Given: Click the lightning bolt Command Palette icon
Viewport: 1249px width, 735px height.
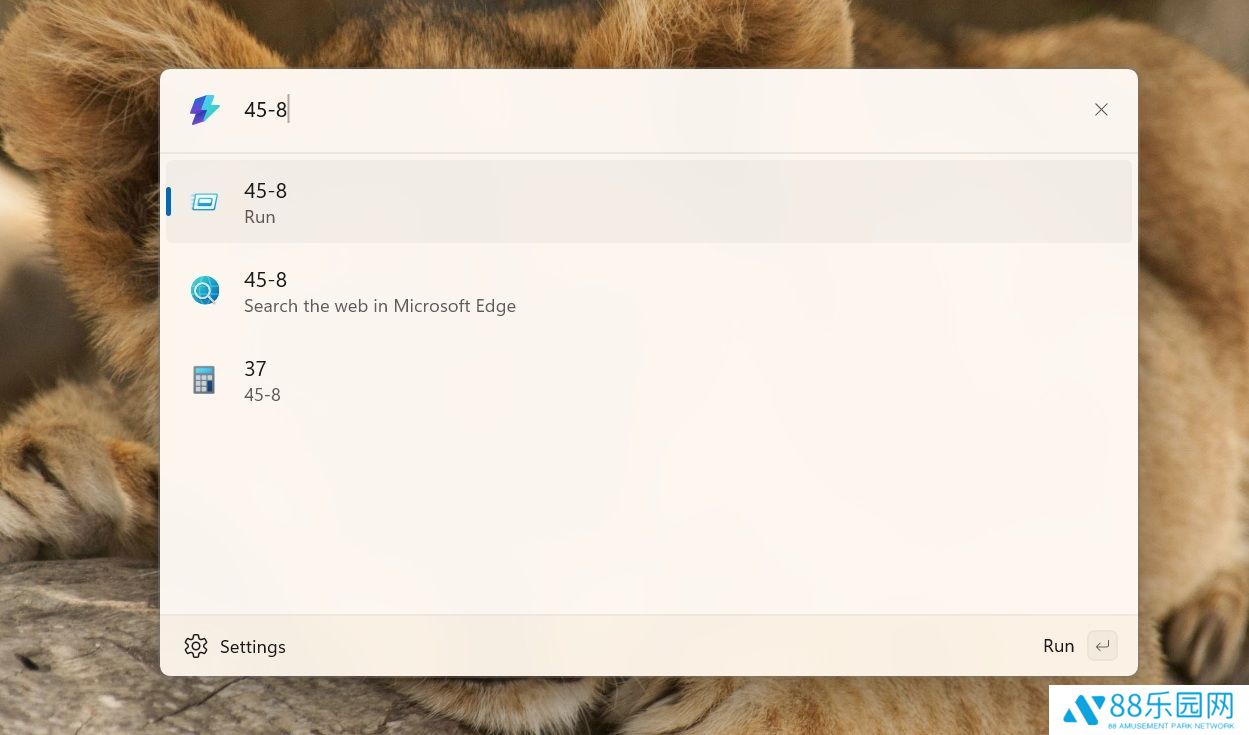Looking at the screenshot, I should coord(204,110).
